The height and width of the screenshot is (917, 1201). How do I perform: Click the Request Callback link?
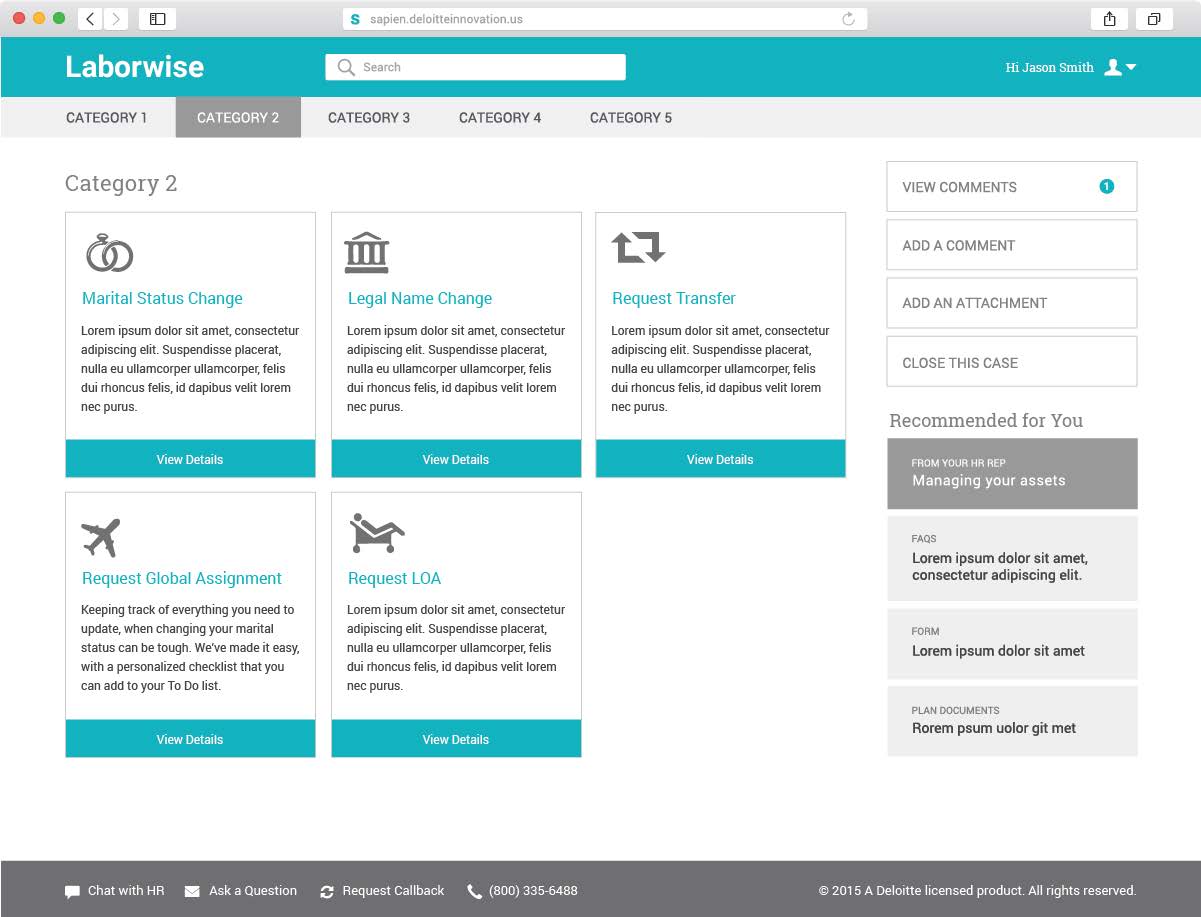(393, 891)
